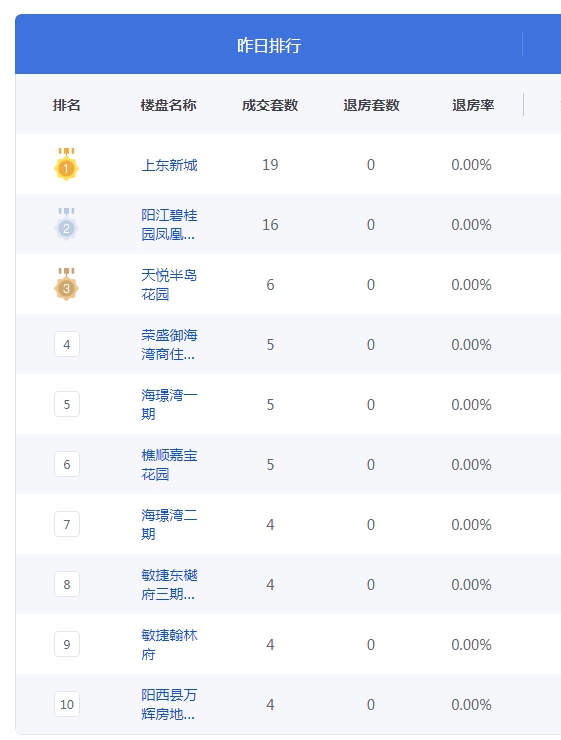Open the 阳江碧桂园凤凰 property link

pyautogui.click(x=169, y=224)
